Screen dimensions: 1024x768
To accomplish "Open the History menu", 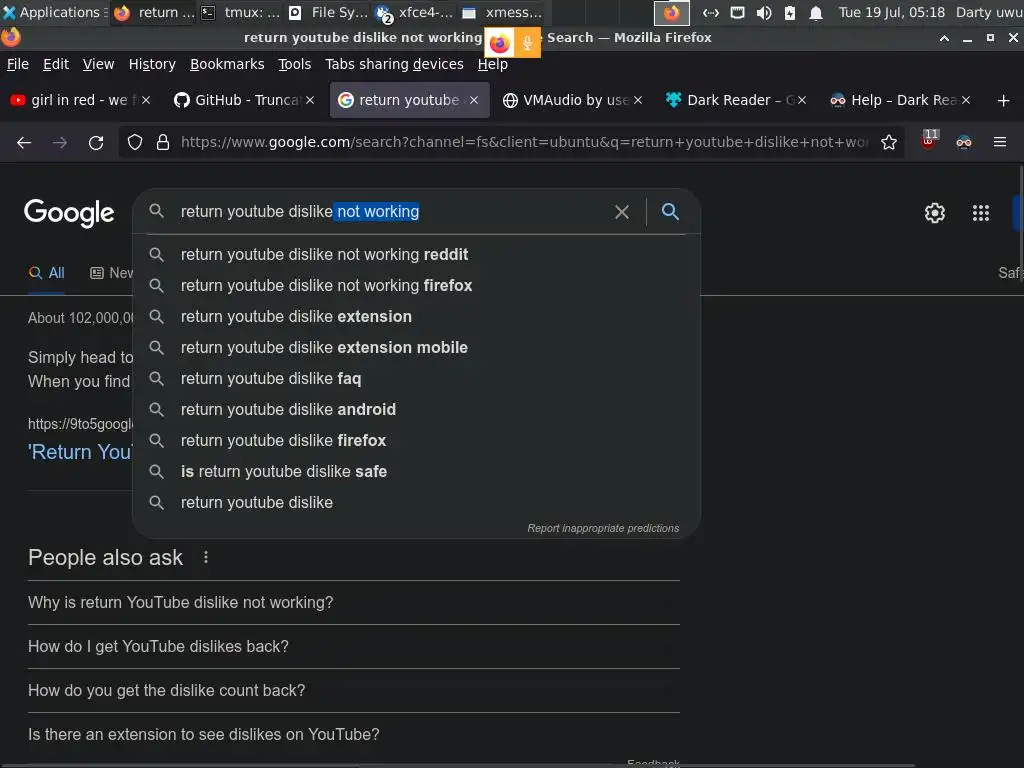I will [x=152, y=64].
